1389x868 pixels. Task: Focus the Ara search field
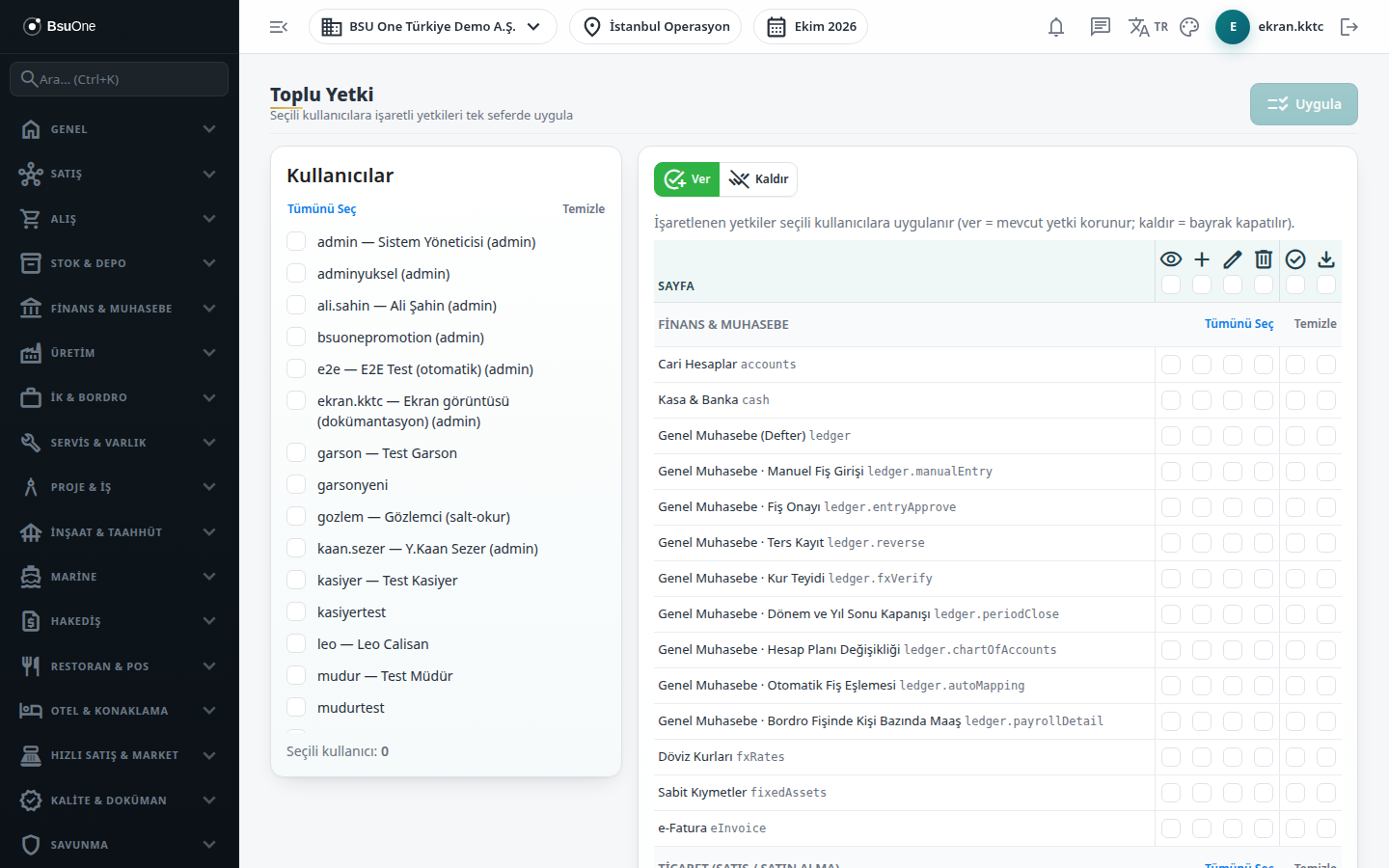(x=120, y=79)
